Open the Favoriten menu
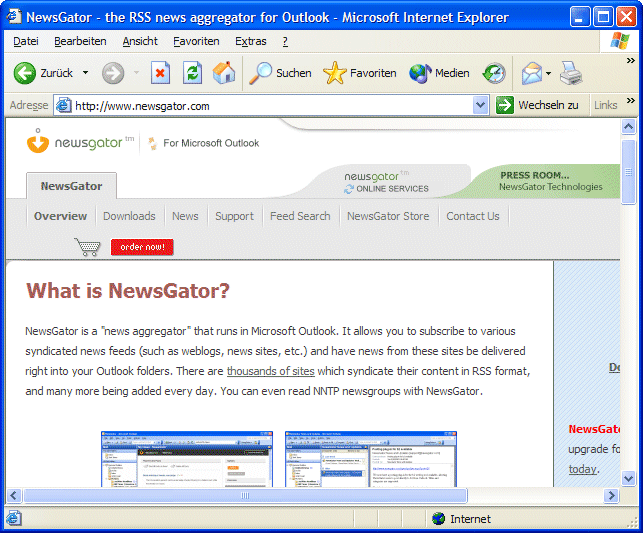Screen dimensions: 643x533 pos(196,41)
